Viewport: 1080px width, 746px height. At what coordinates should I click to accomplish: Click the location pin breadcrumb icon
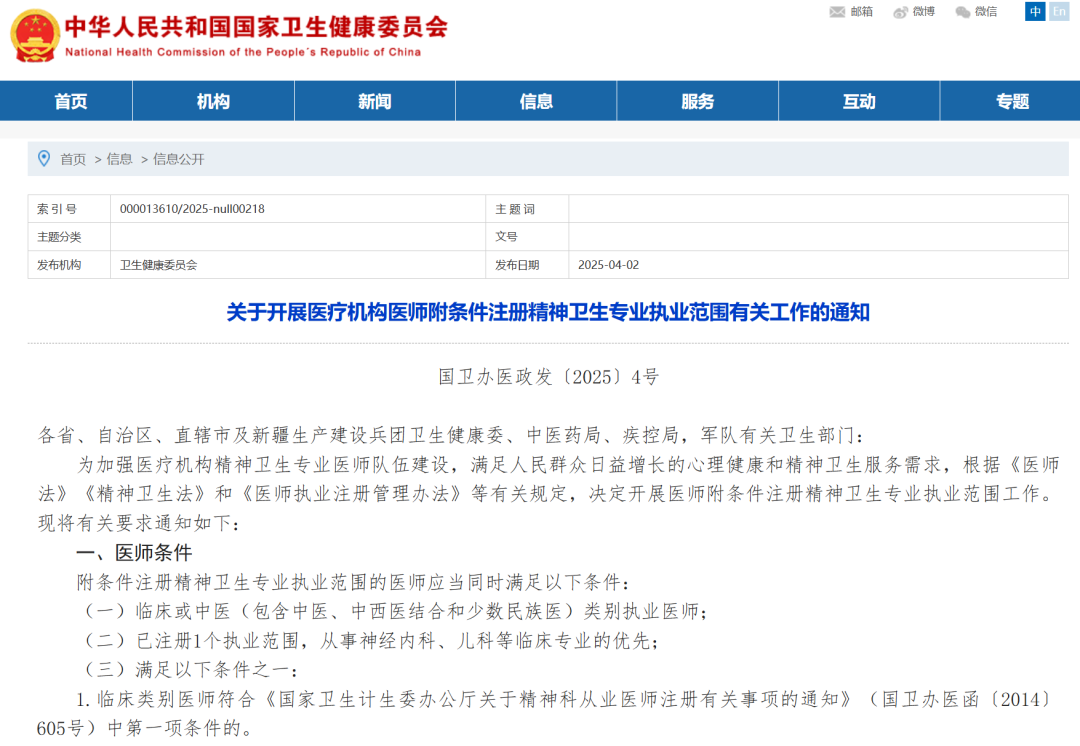(44, 159)
